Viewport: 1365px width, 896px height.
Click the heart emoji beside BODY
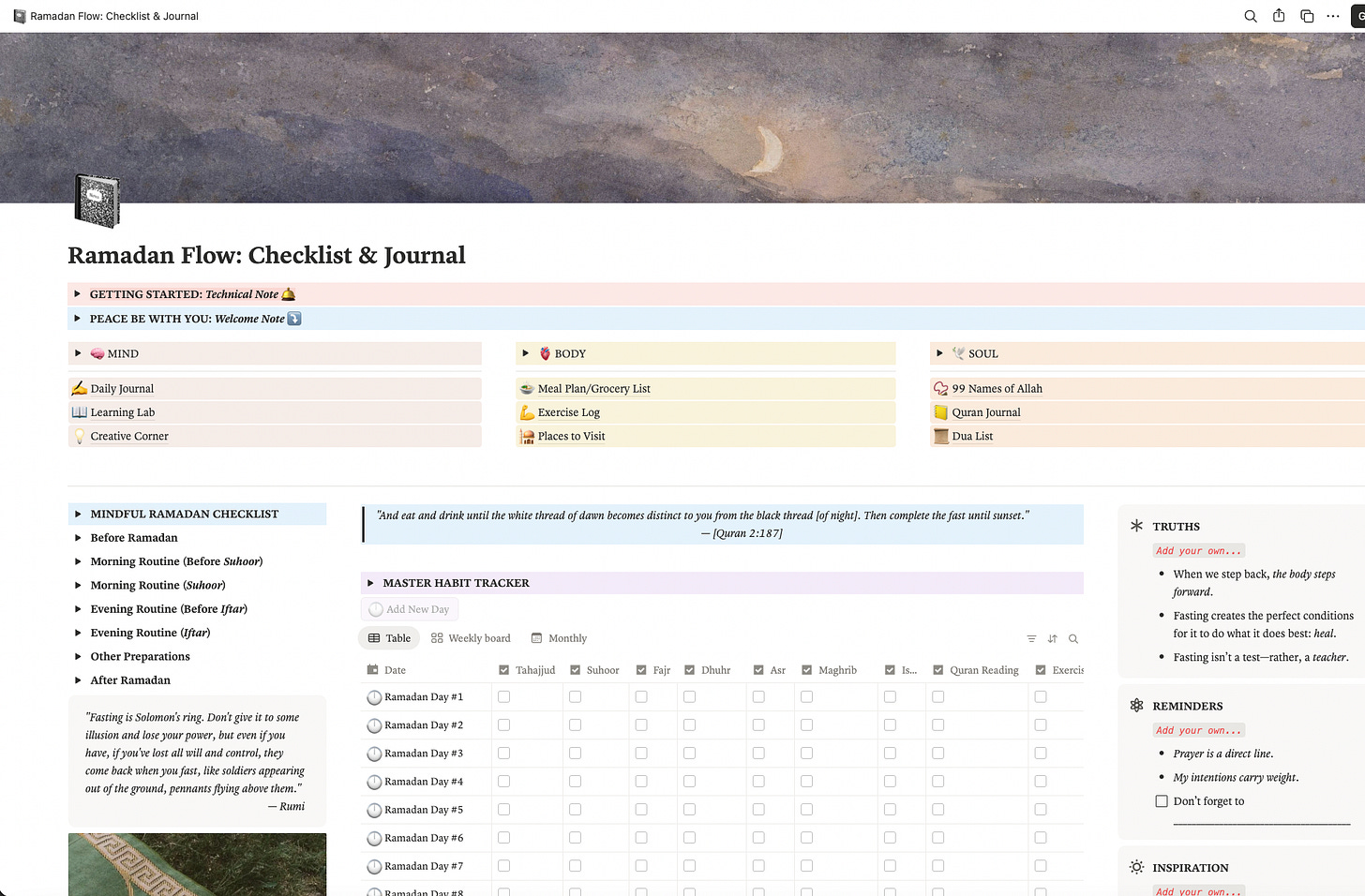click(545, 353)
